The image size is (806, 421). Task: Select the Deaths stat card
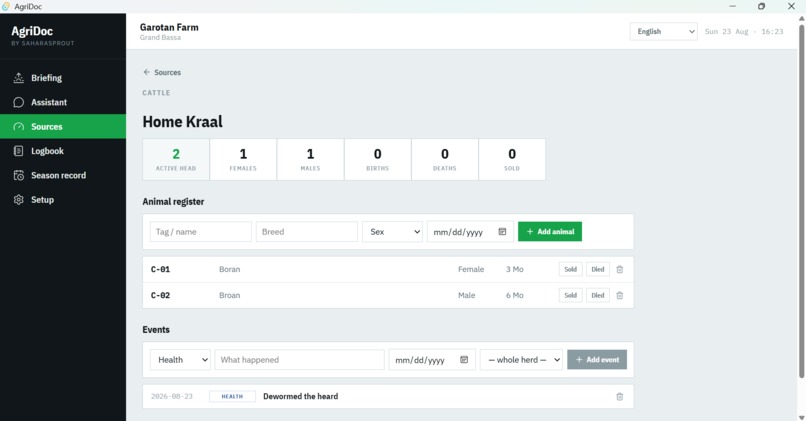445,159
